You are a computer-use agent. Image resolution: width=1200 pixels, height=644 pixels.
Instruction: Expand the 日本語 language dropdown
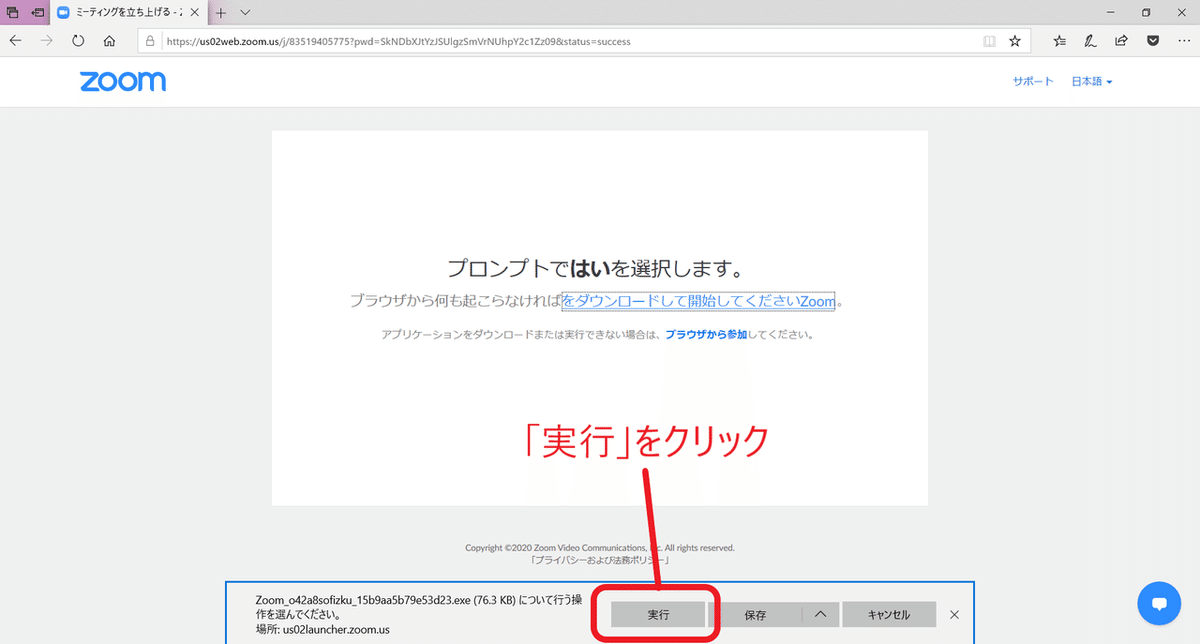click(1092, 82)
